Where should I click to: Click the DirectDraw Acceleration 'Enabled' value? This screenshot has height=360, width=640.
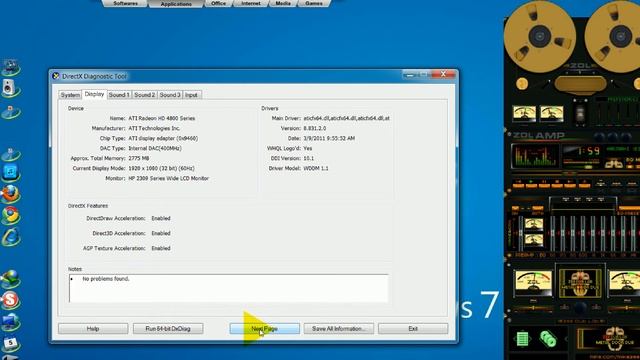pyautogui.click(x=161, y=218)
